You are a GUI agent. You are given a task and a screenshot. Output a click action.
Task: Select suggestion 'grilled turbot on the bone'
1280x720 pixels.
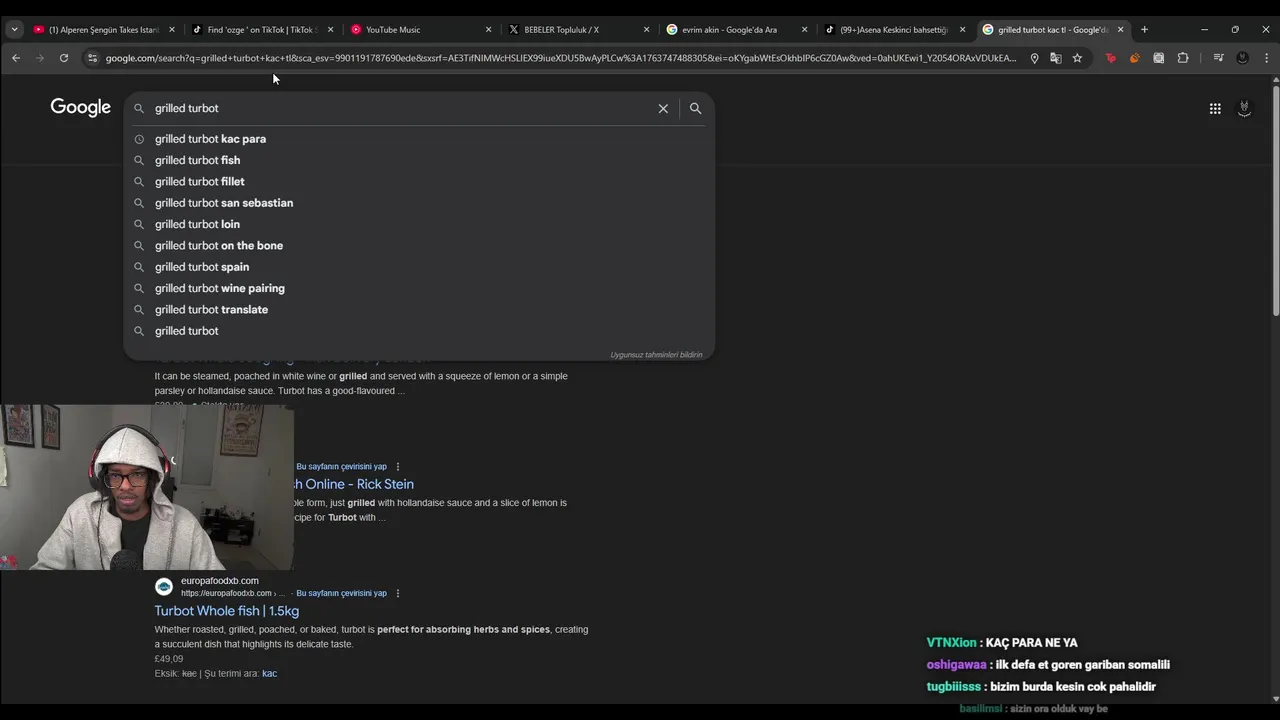click(x=419, y=246)
